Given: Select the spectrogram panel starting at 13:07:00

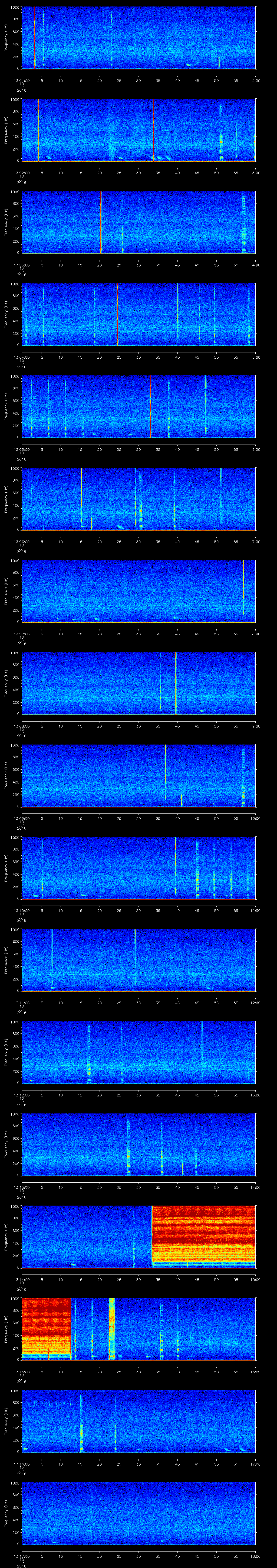Looking at the screenshot, I should (138, 591).
